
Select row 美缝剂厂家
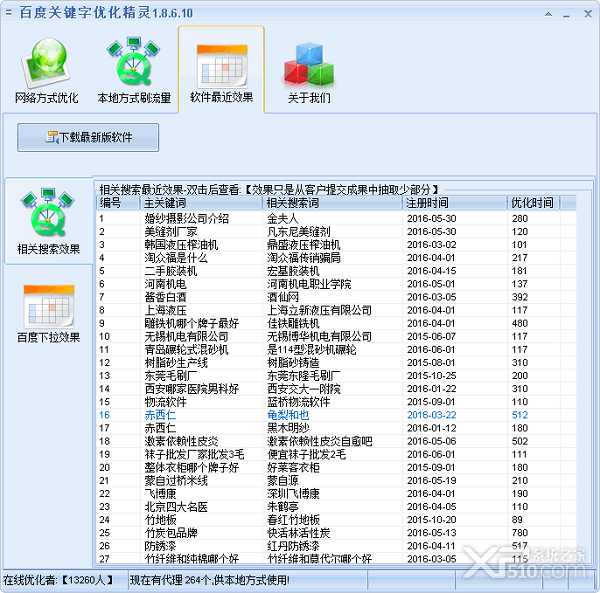point(336,231)
